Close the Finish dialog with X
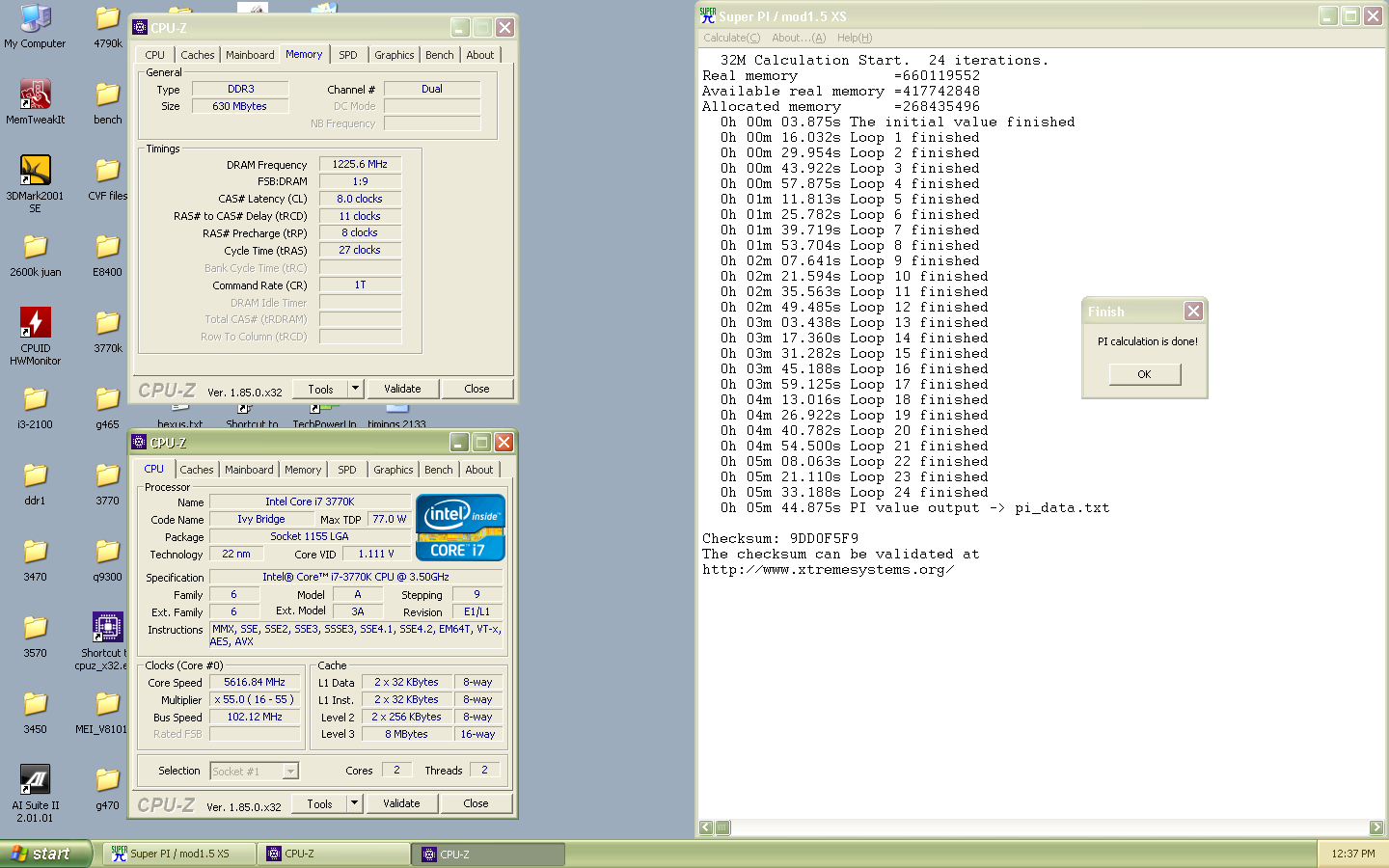1389x868 pixels. click(x=1193, y=311)
